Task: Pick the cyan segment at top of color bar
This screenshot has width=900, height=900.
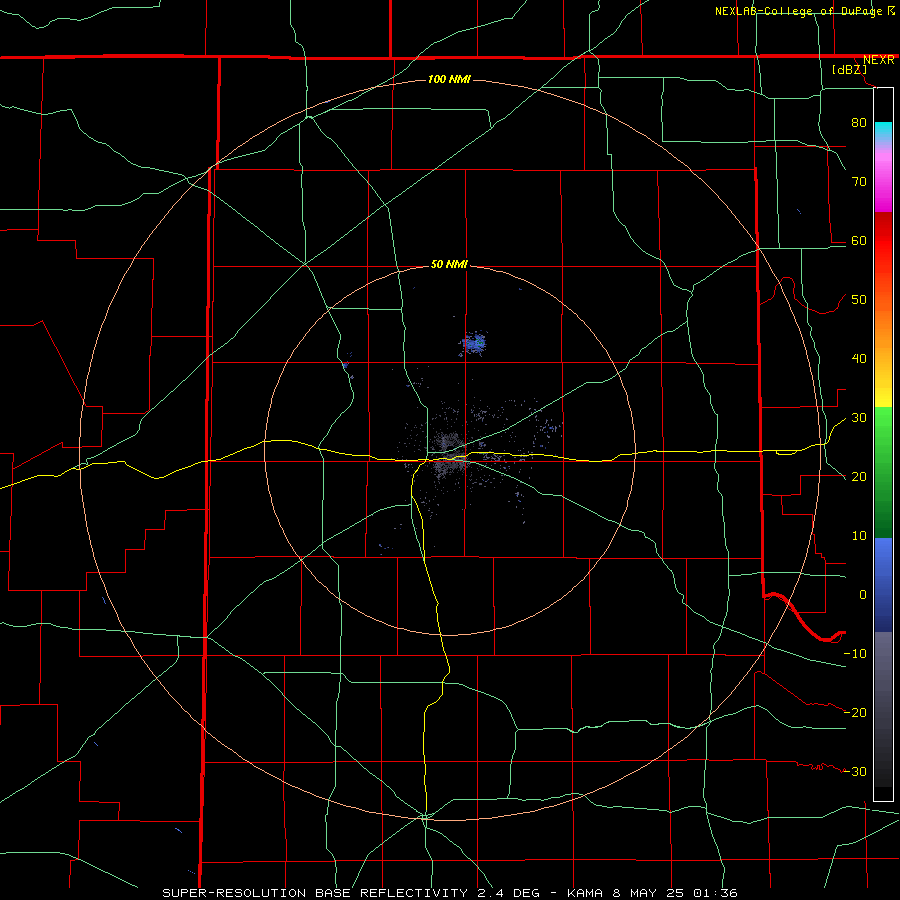Action: tap(883, 133)
